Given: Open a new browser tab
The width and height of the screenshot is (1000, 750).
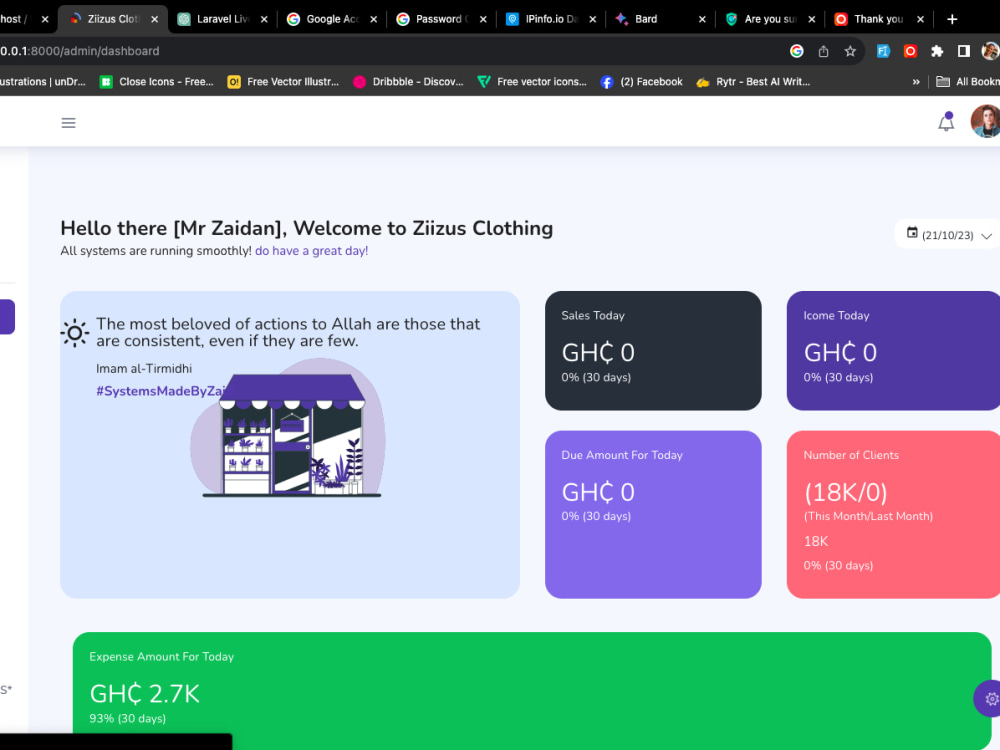Looking at the screenshot, I should click(x=952, y=19).
